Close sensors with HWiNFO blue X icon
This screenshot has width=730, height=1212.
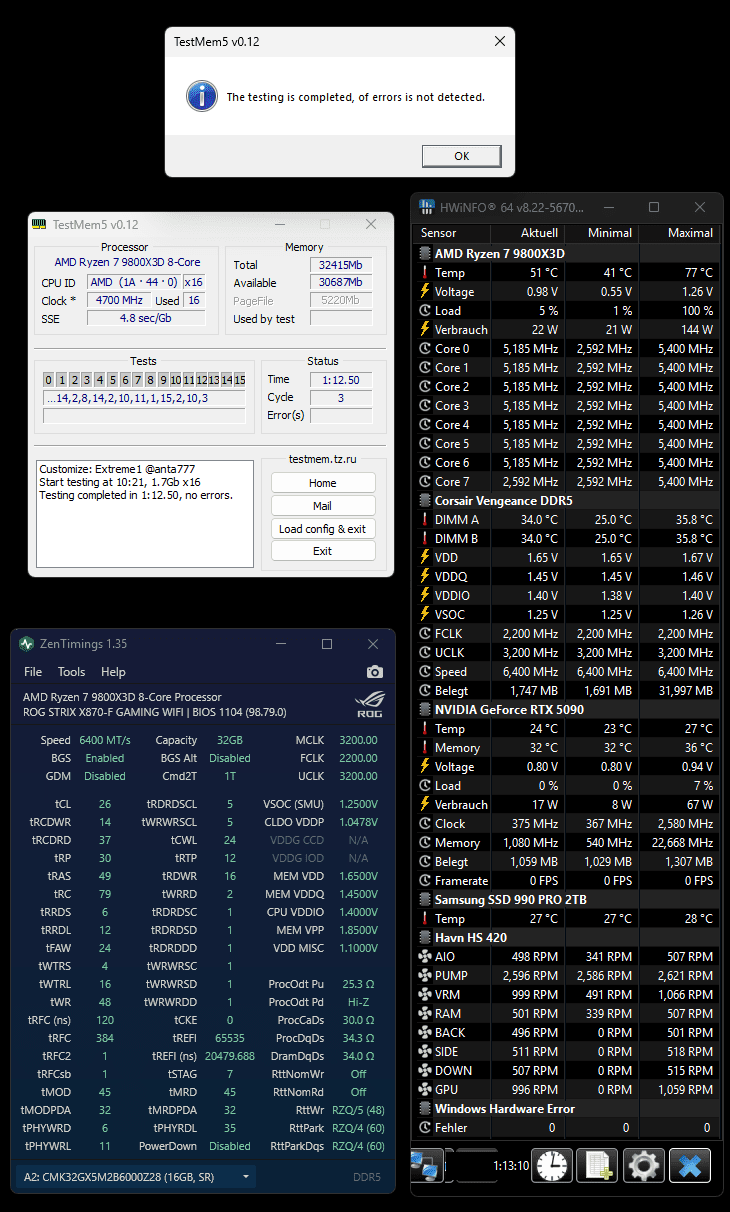[690, 1165]
